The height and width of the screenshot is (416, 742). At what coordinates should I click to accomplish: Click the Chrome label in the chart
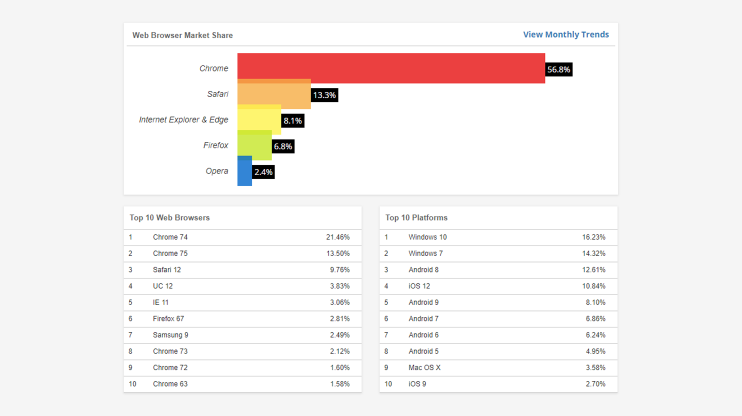click(x=213, y=69)
